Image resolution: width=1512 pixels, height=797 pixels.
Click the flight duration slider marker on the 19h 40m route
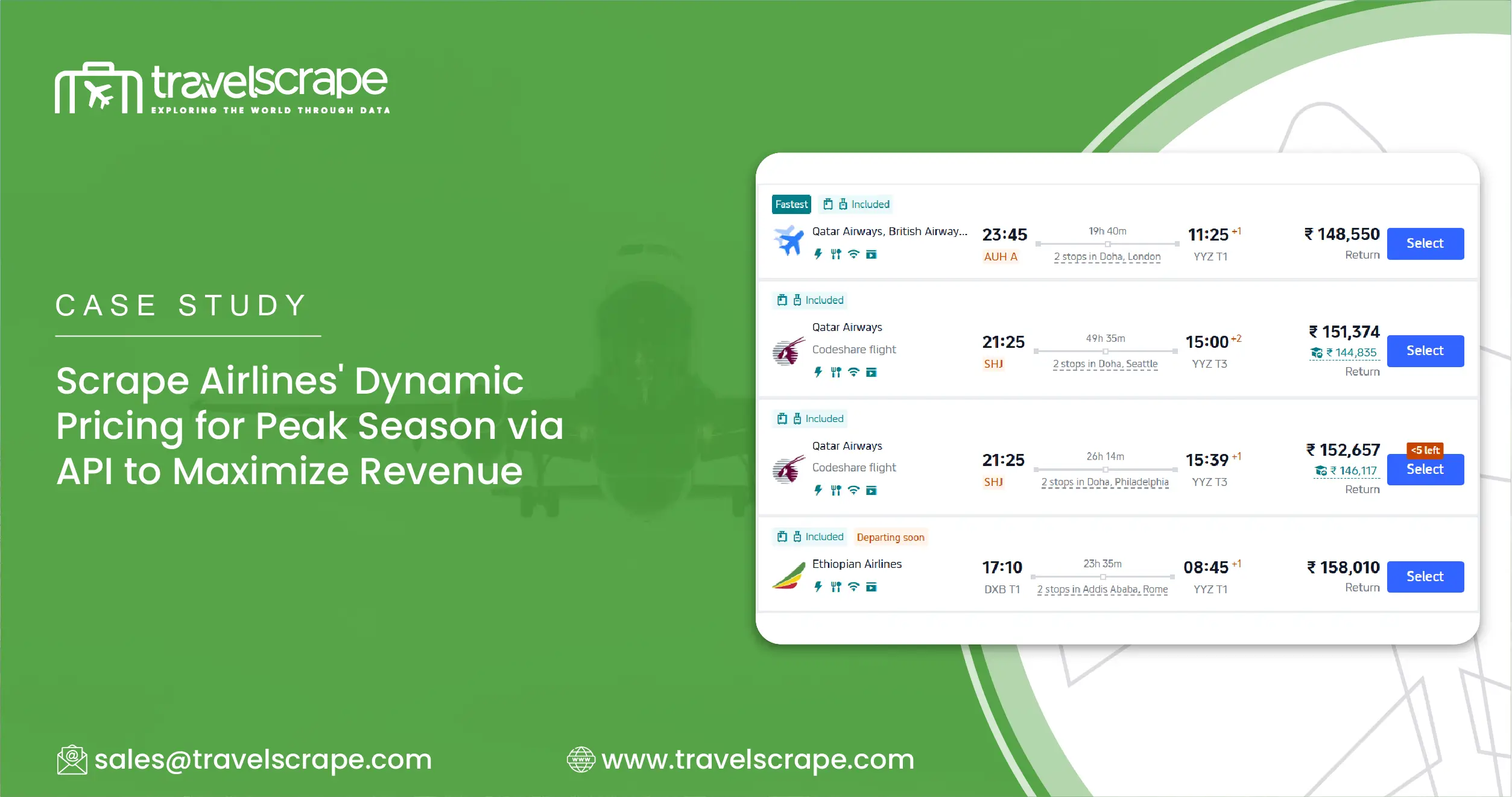pos(1107,244)
